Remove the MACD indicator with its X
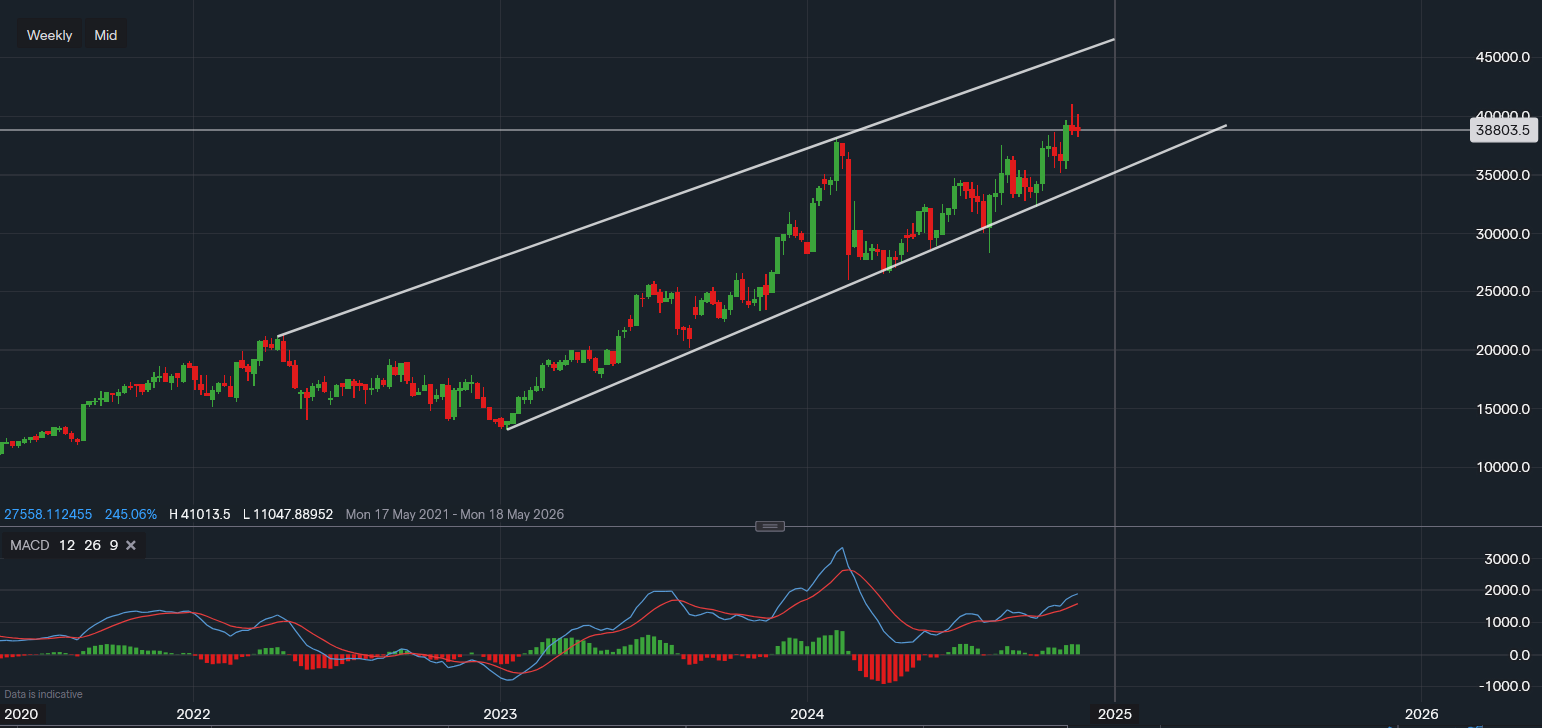This screenshot has height=728, width=1542. 131,545
